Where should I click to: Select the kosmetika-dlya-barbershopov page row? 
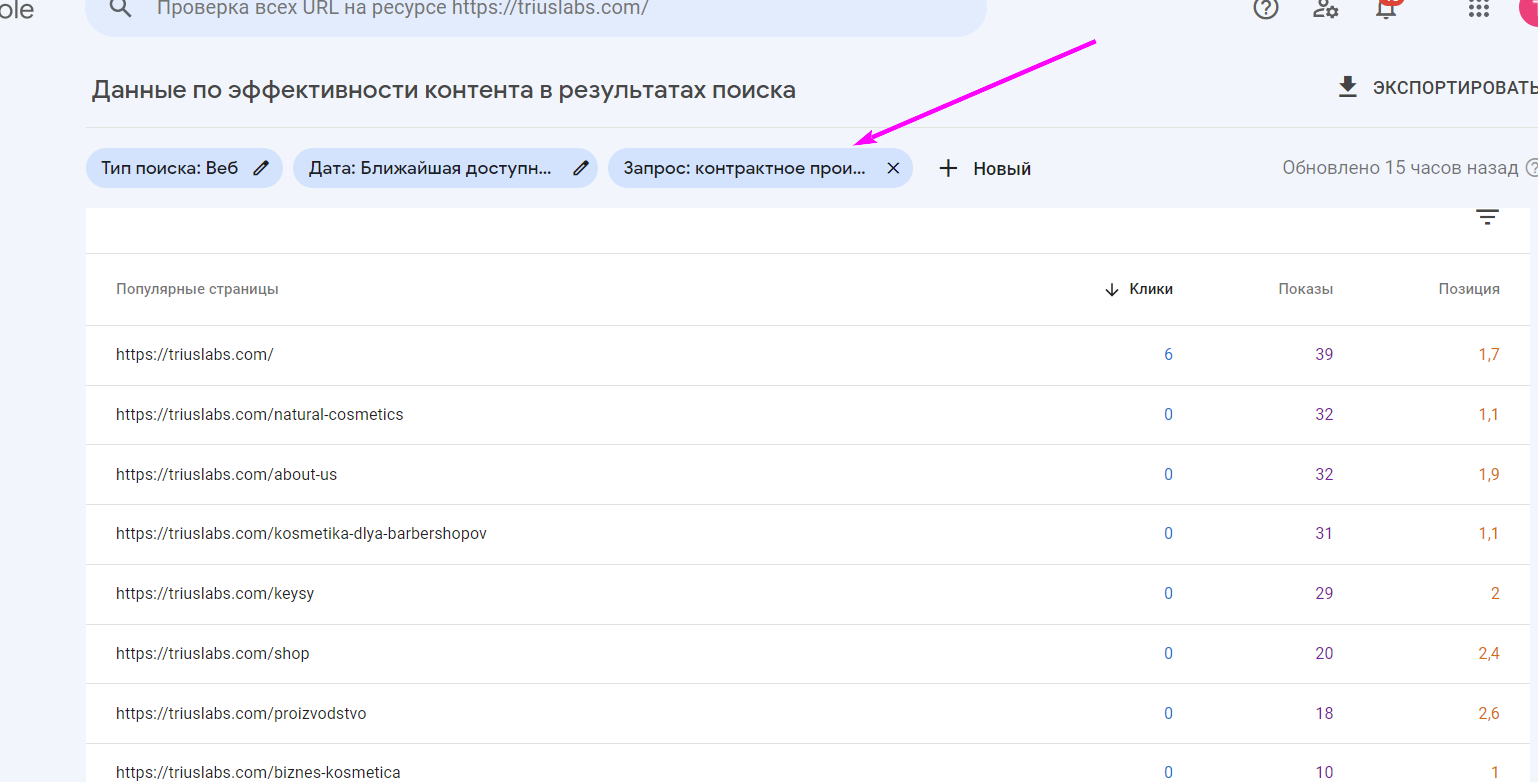(x=808, y=534)
